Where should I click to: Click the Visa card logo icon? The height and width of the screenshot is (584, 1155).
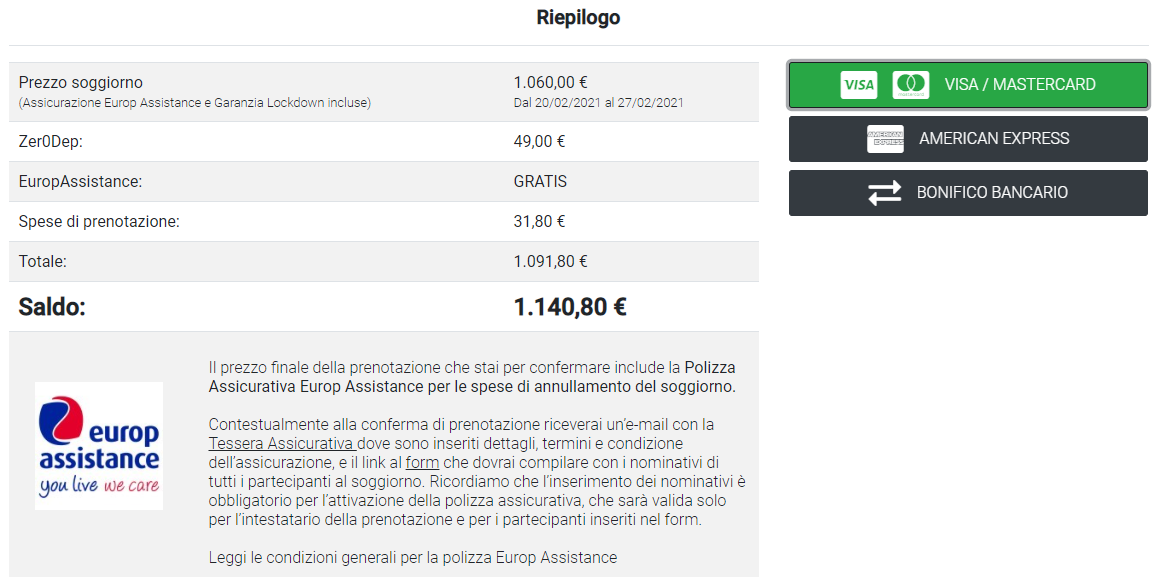[858, 85]
